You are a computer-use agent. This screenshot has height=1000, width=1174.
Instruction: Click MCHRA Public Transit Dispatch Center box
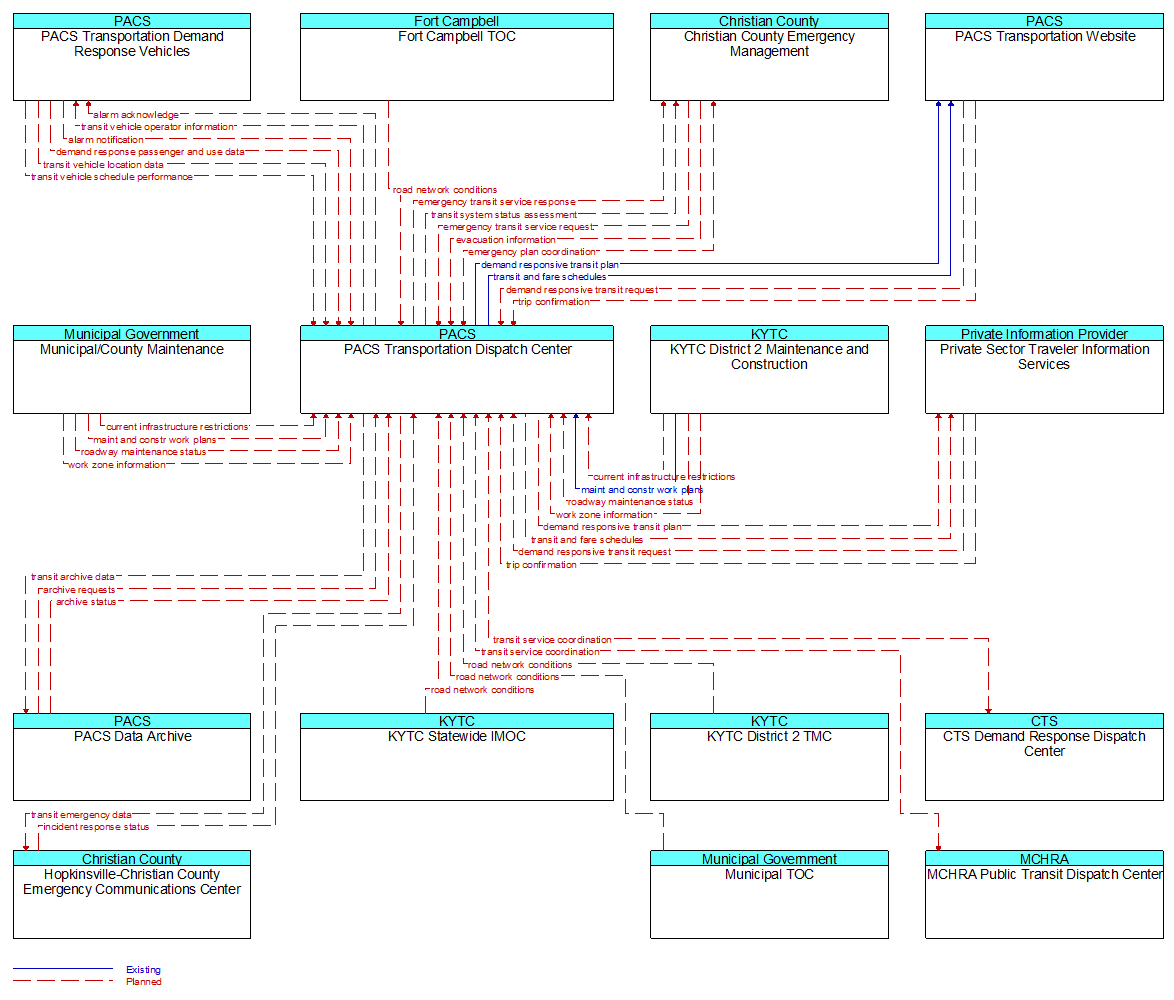pos(1044,894)
